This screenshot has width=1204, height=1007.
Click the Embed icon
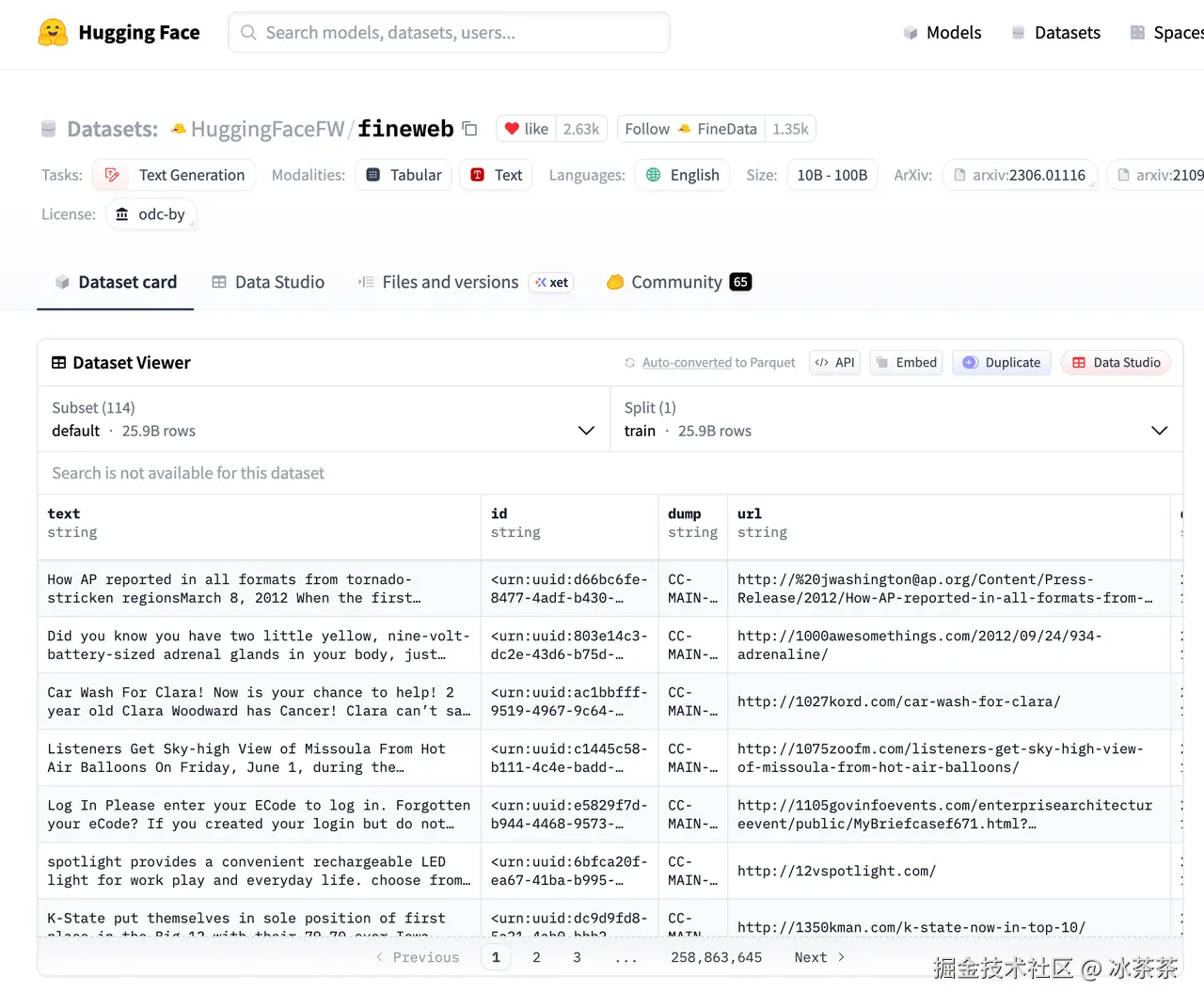click(882, 363)
